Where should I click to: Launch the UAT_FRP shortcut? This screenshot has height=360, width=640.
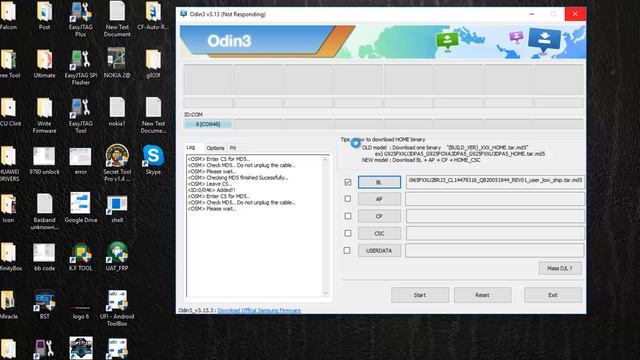pos(117,256)
